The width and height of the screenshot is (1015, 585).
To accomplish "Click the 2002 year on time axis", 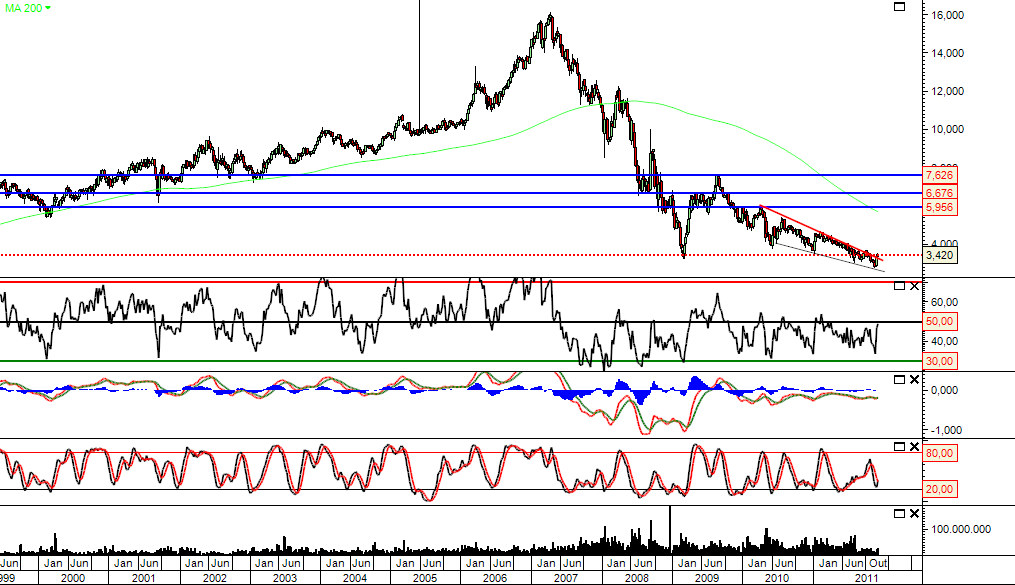I will tap(214, 578).
